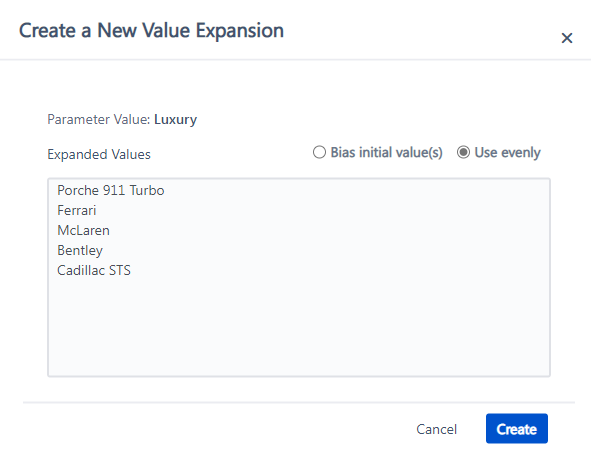This screenshot has height=467, width=591.
Task: Select the Bias initial value(s) radio button
Action: (319, 152)
